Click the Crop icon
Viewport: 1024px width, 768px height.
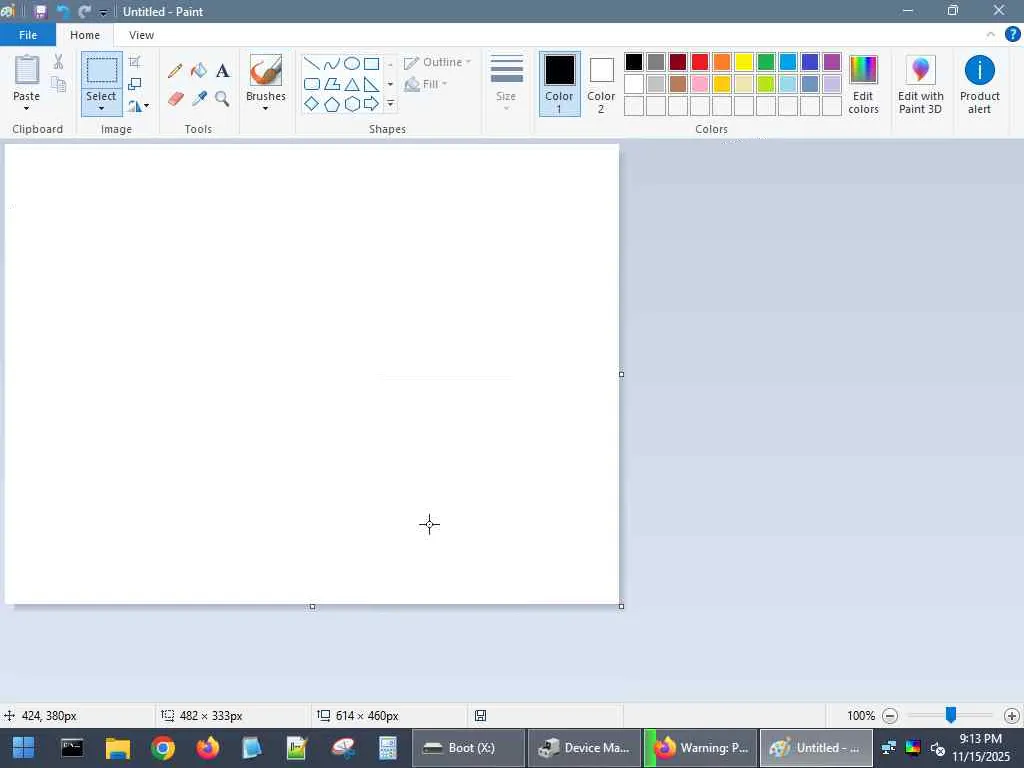[x=135, y=62]
